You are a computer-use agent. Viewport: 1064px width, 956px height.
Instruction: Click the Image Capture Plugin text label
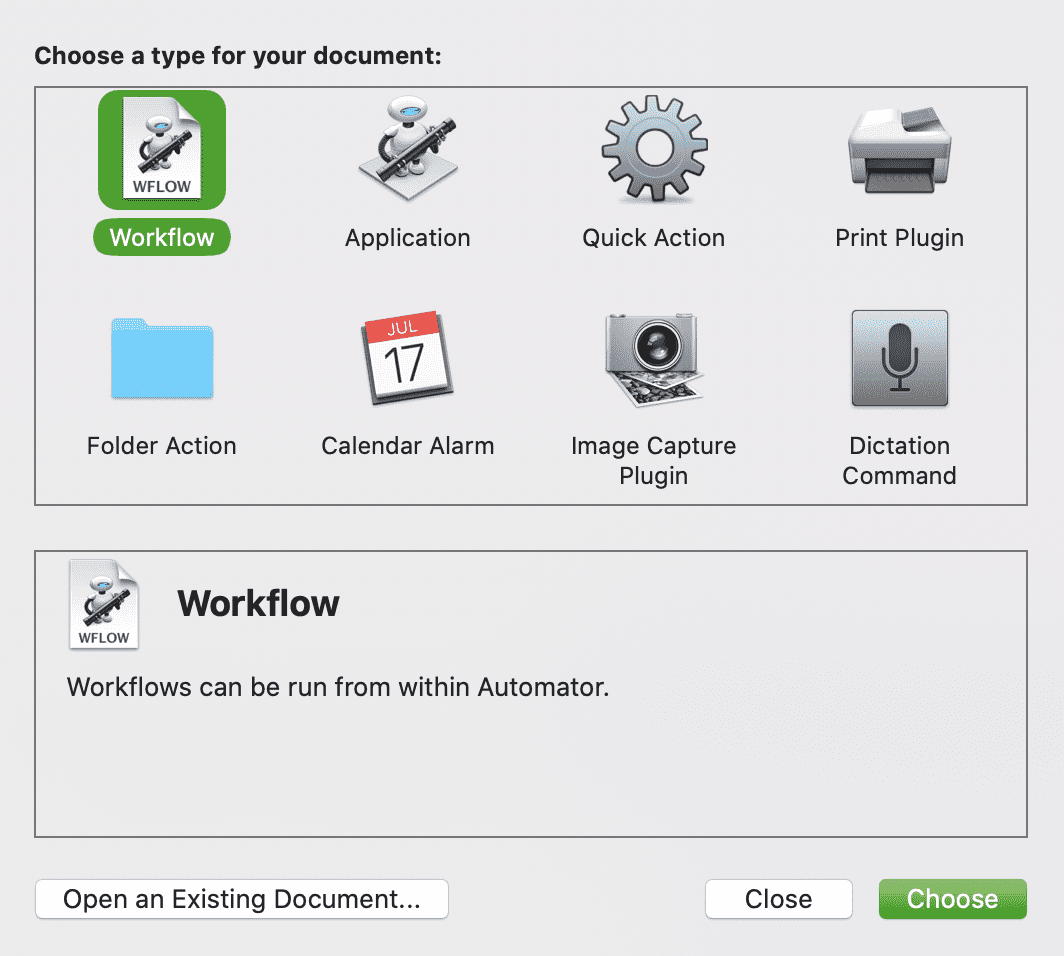(654, 461)
